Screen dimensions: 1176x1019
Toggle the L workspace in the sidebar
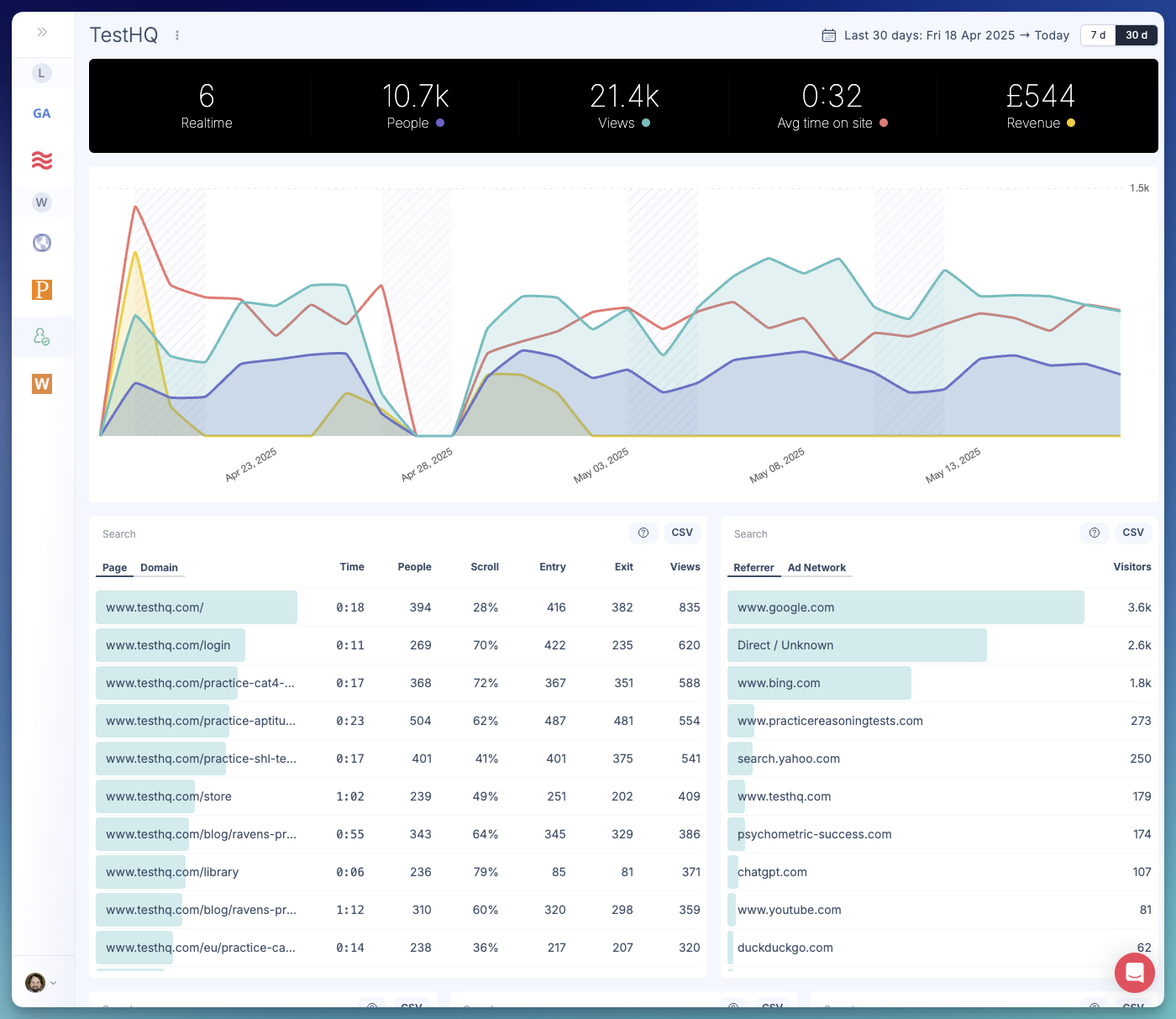(x=41, y=73)
